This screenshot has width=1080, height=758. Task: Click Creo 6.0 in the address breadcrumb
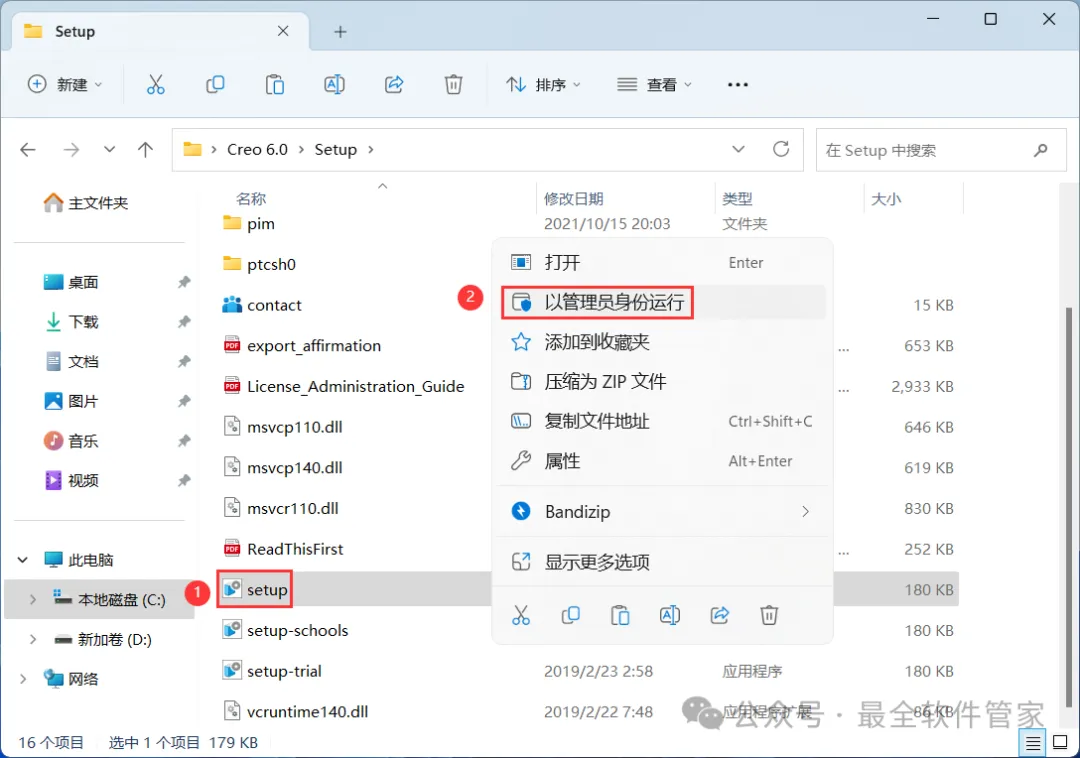click(x=258, y=149)
